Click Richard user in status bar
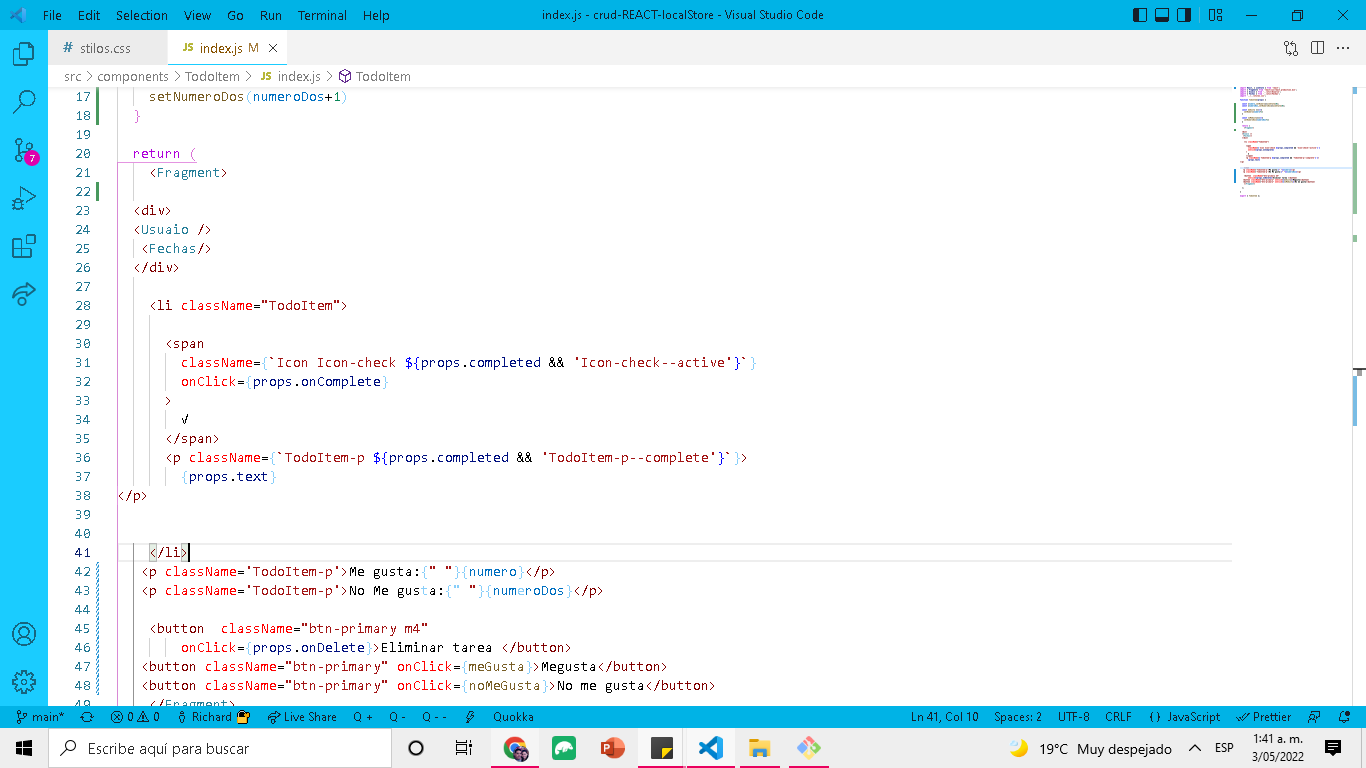Viewport: 1366px width, 768px height. (x=213, y=717)
